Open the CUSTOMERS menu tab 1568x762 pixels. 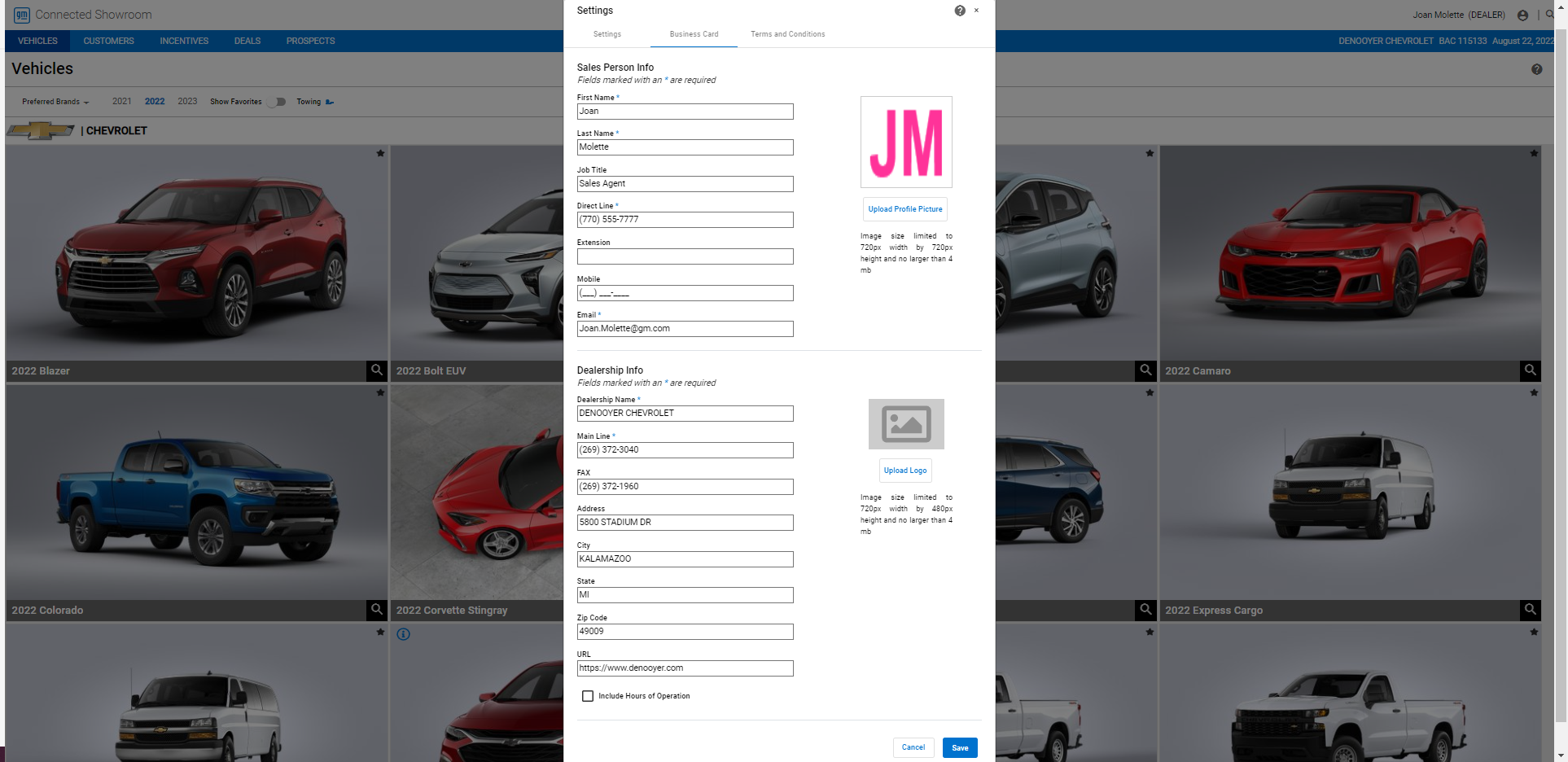click(x=108, y=41)
